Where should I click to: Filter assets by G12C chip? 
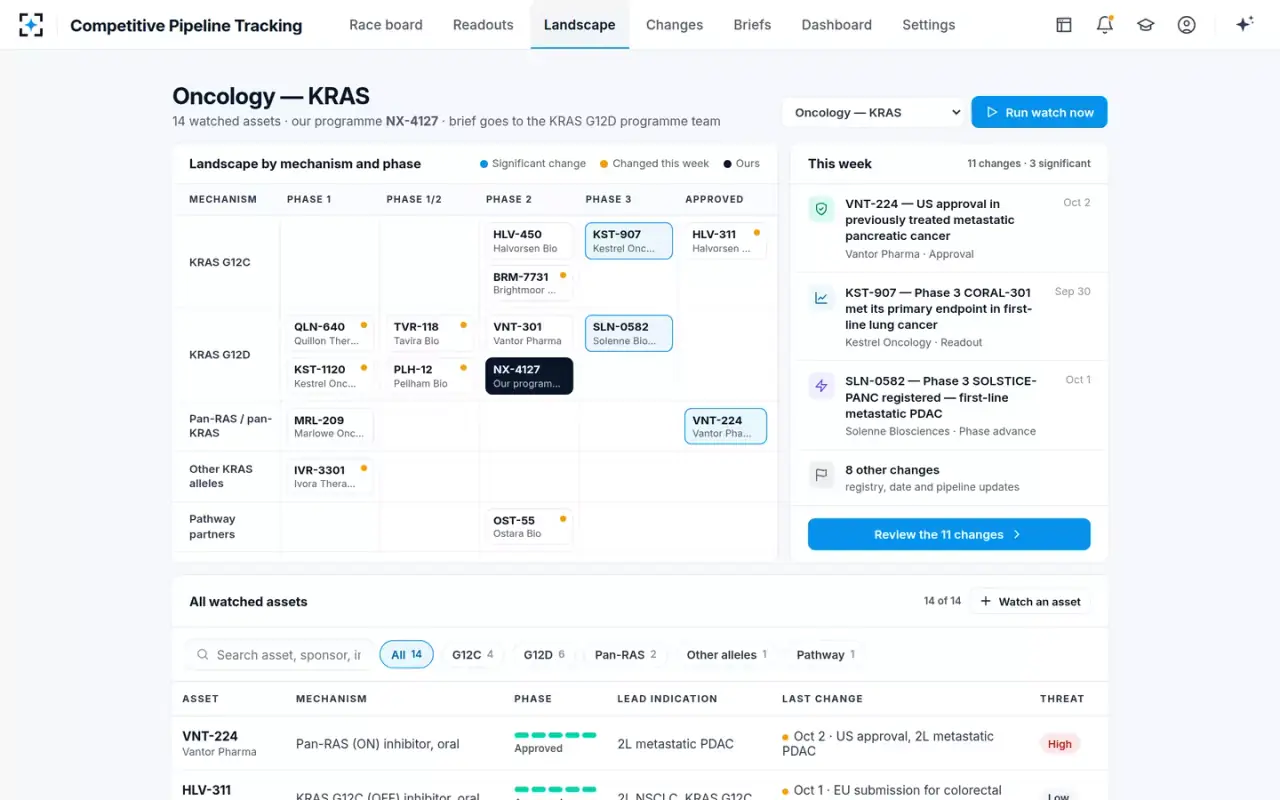pos(473,655)
